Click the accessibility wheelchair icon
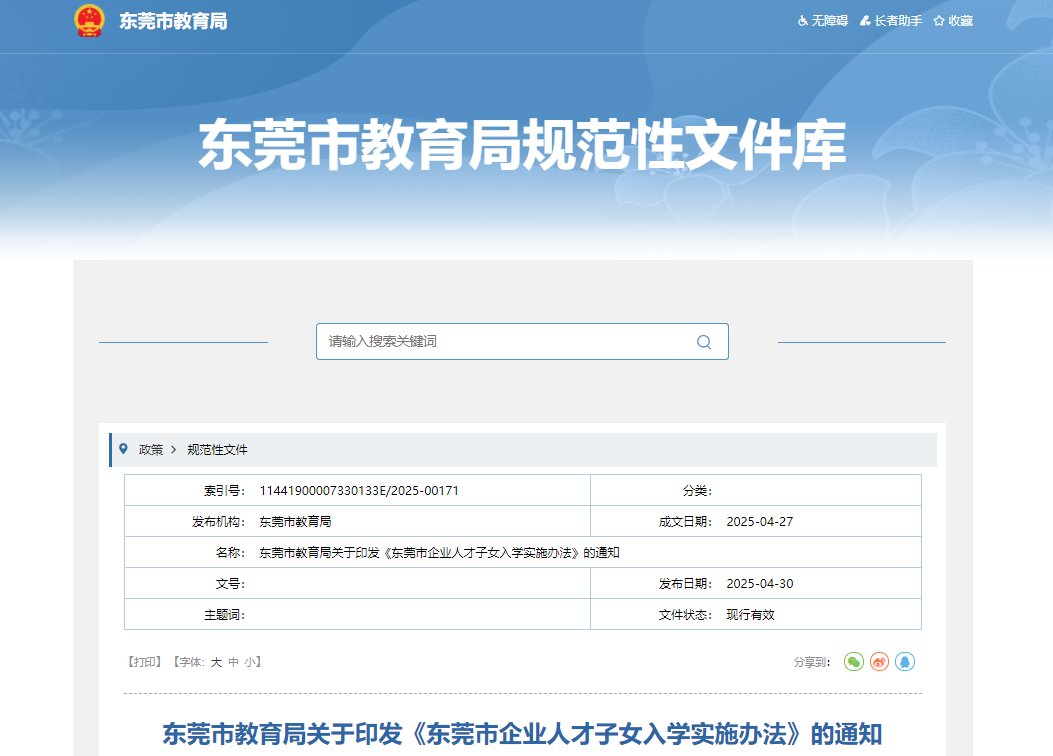 (x=803, y=21)
